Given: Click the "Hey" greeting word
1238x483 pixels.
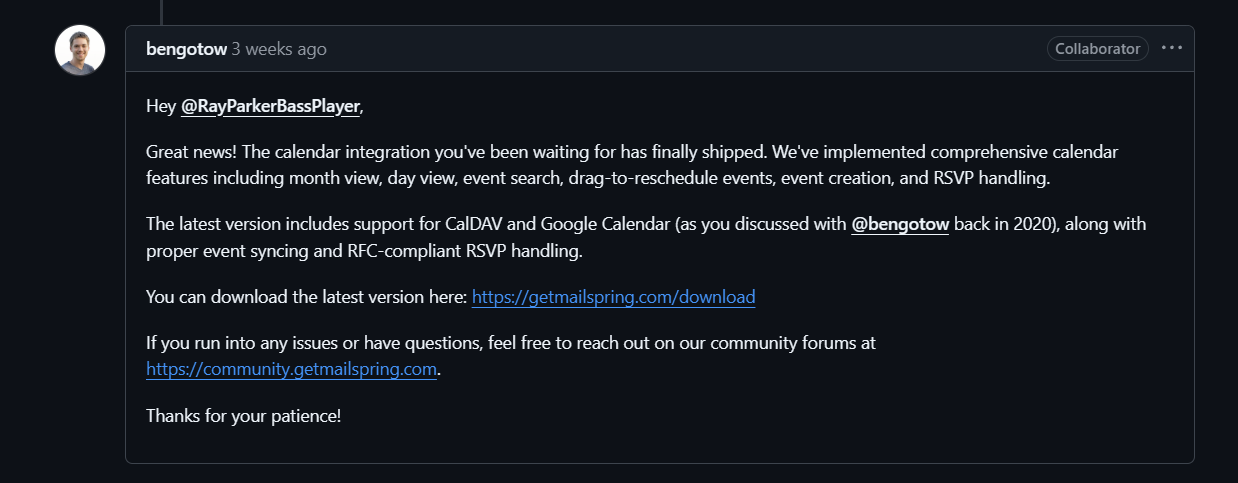Looking at the screenshot, I should 161,107.
